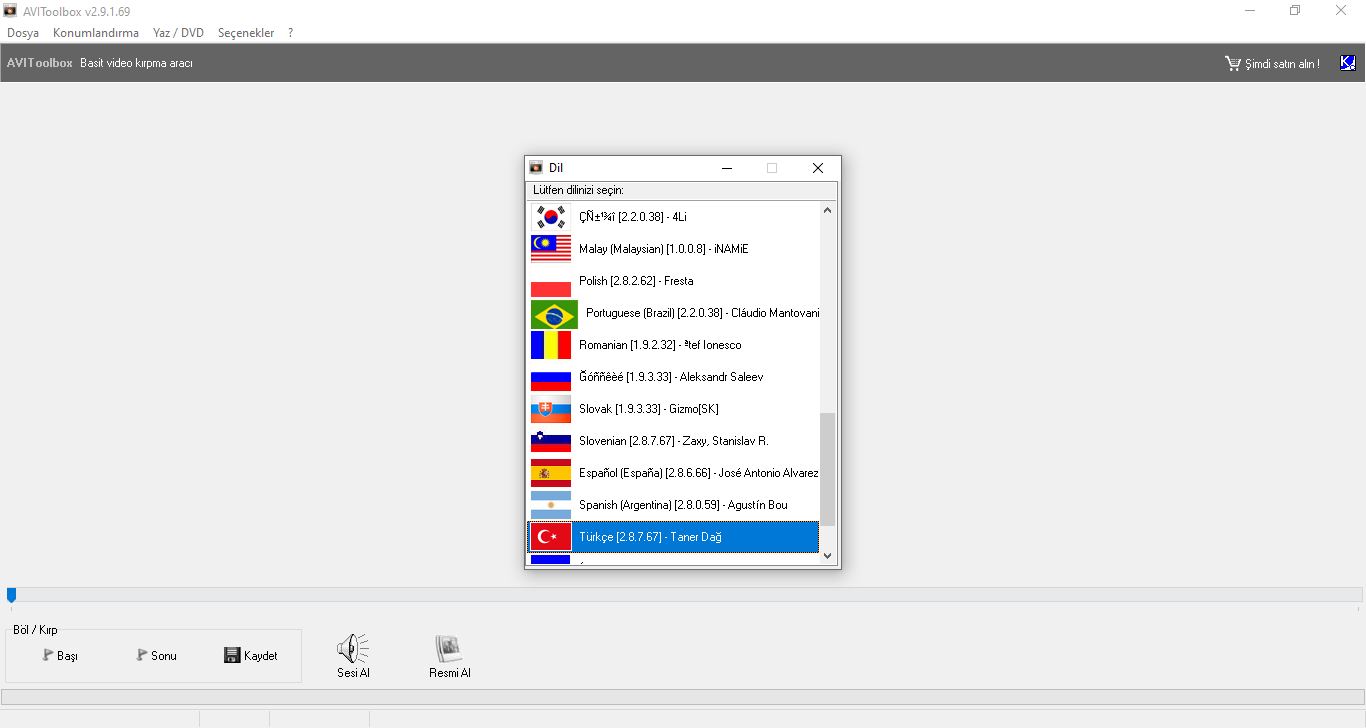Open the Konumlandırma menu
Viewport: 1366px width, 728px height.
(x=96, y=33)
